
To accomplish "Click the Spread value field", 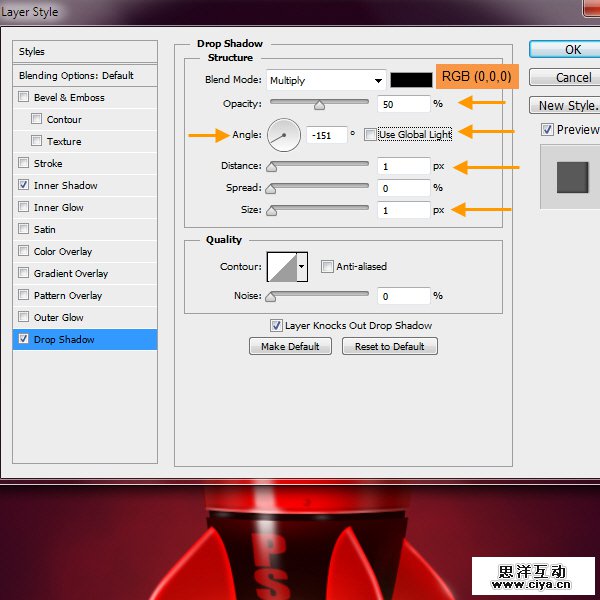I will [404, 188].
